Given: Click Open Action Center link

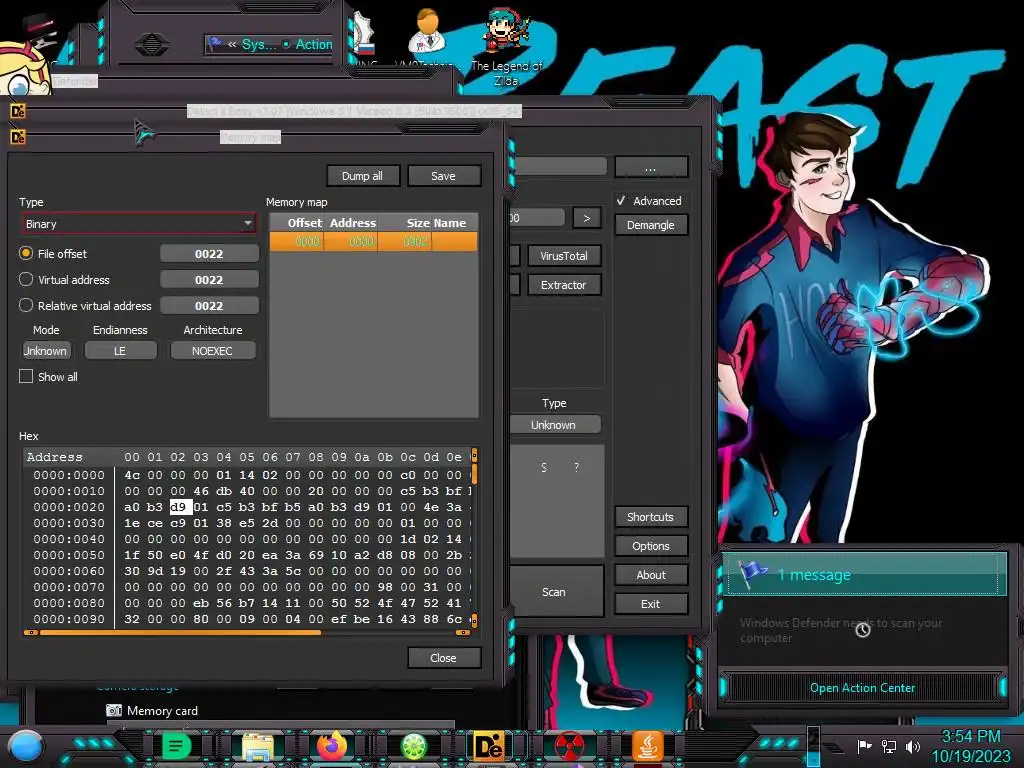Looking at the screenshot, I should click(862, 688).
